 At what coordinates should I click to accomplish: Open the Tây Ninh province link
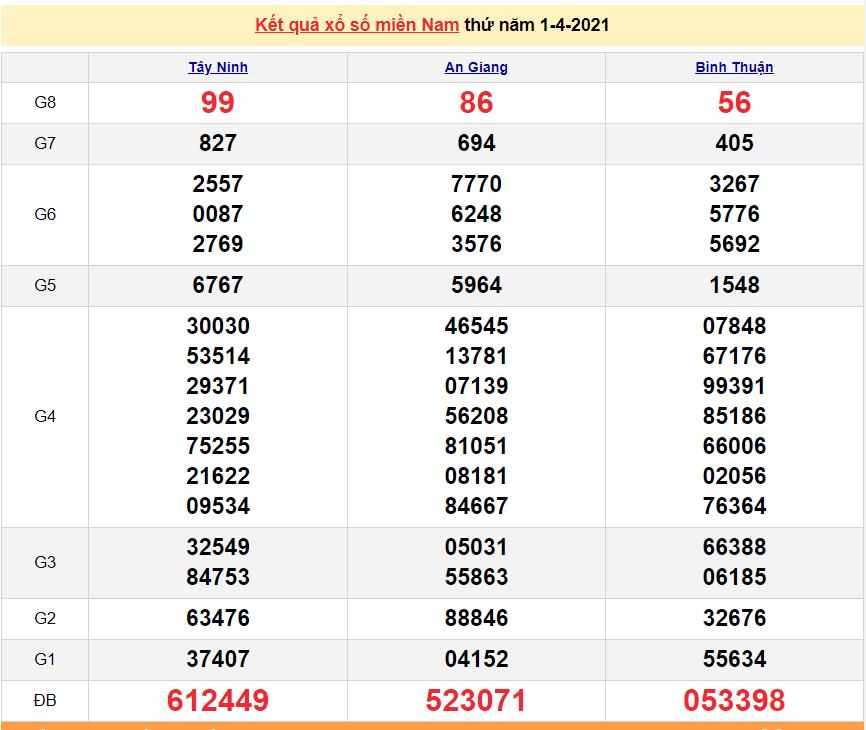tap(218, 68)
